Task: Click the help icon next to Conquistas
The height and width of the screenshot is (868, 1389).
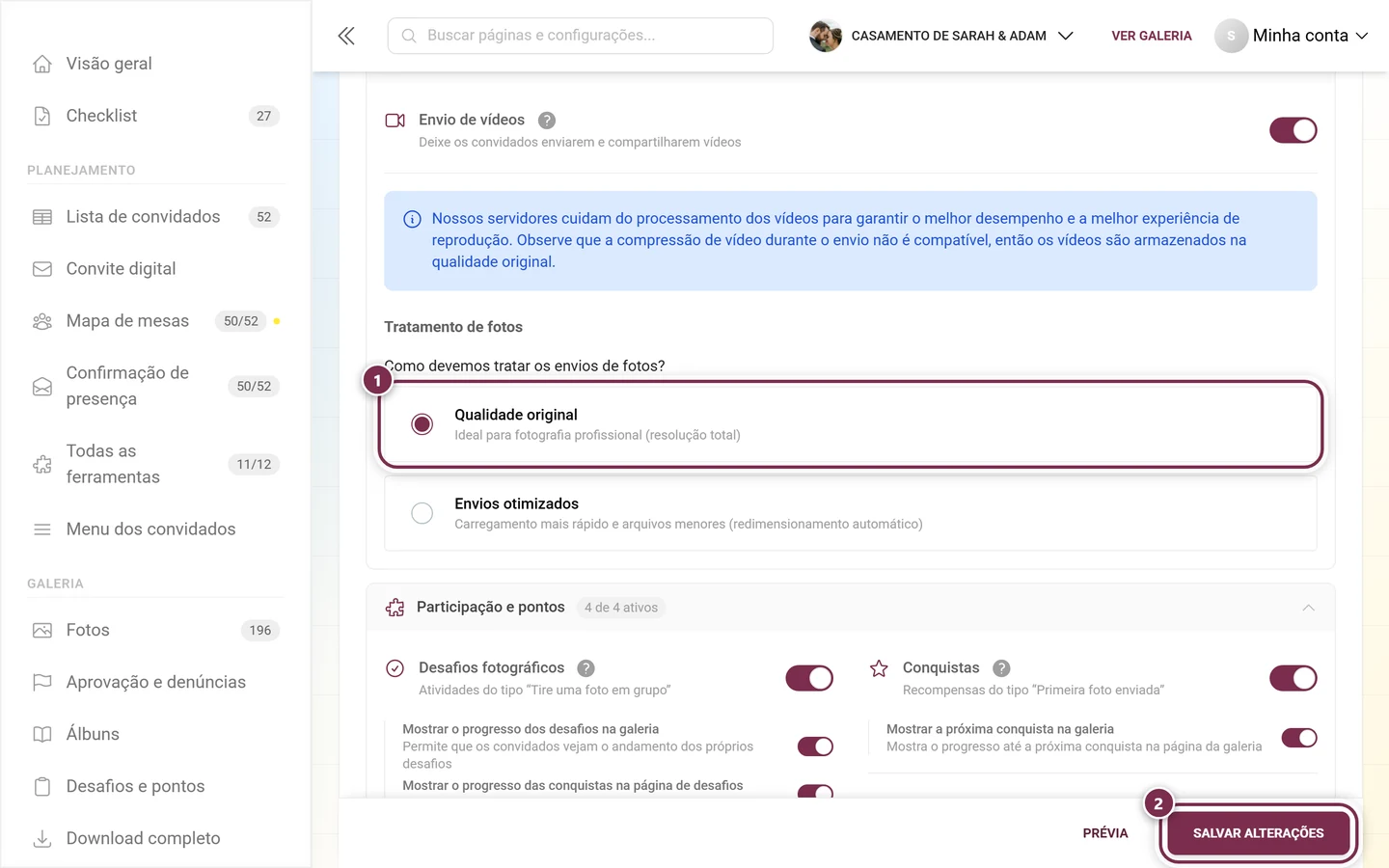Action: [1001, 668]
